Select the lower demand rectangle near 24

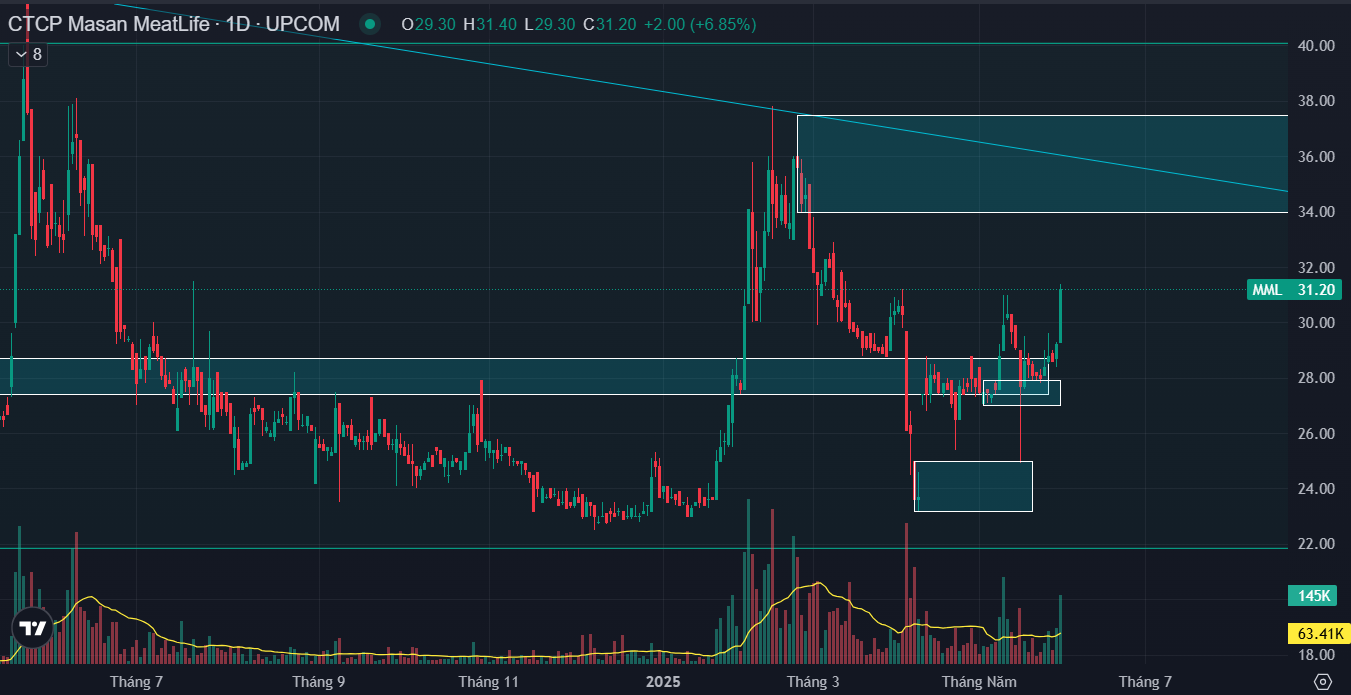point(973,486)
